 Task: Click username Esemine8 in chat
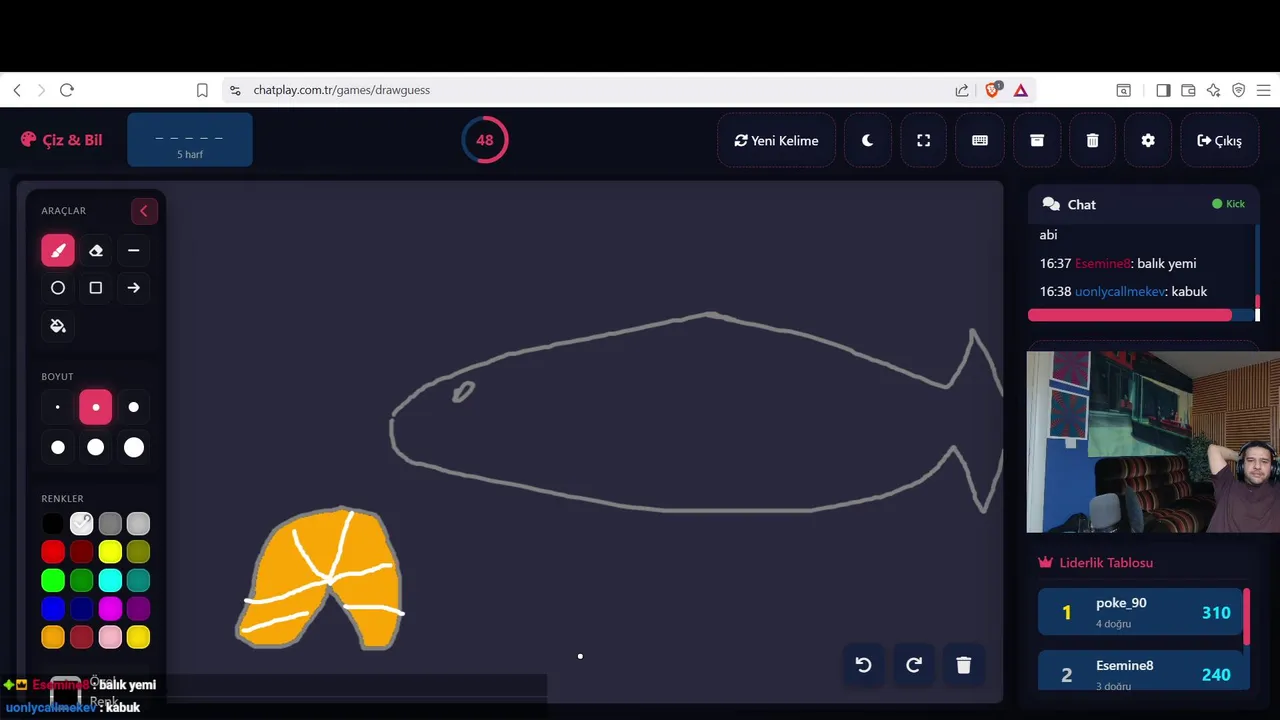pos(1102,264)
